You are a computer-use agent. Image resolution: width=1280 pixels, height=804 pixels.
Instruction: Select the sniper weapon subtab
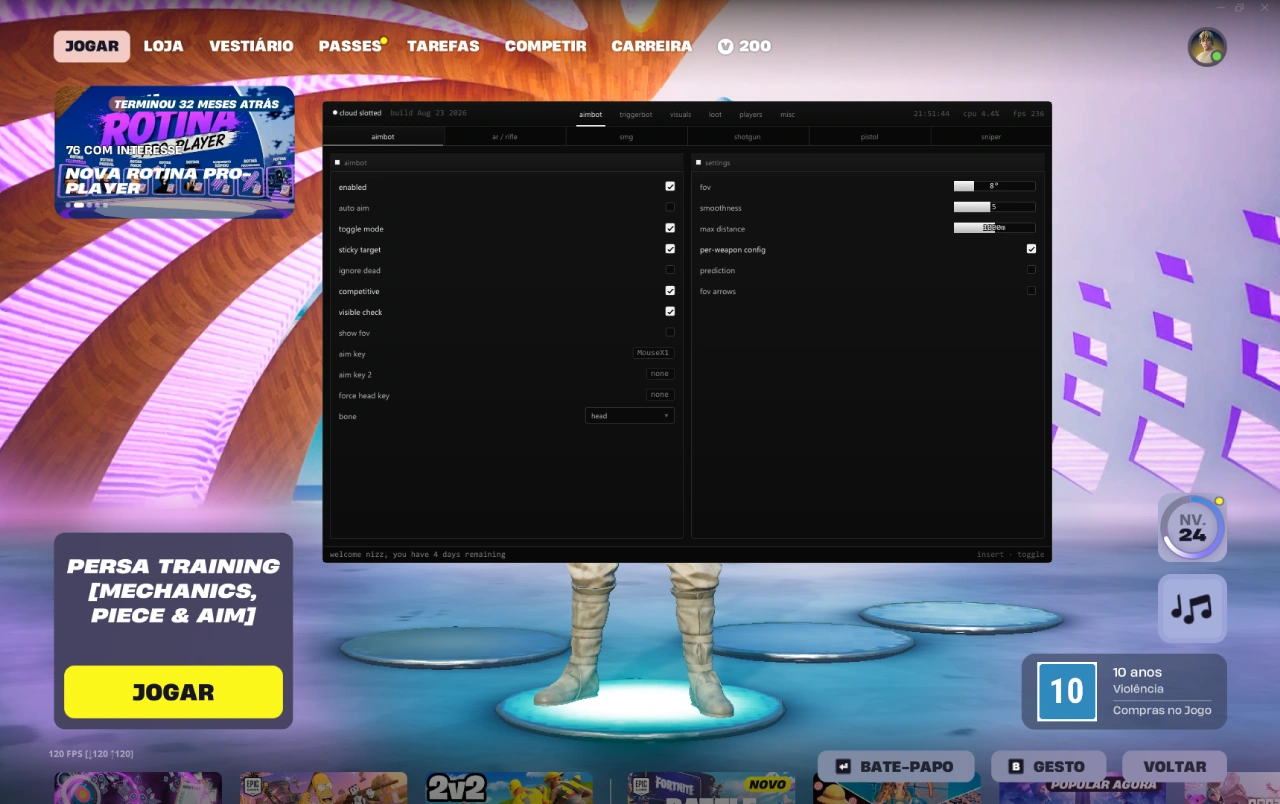coord(991,137)
